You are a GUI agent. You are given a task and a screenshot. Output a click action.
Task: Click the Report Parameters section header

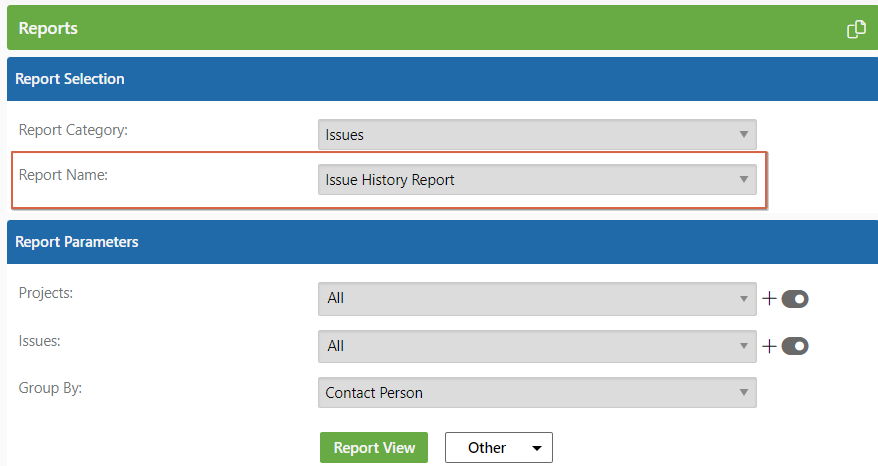pos(442,242)
